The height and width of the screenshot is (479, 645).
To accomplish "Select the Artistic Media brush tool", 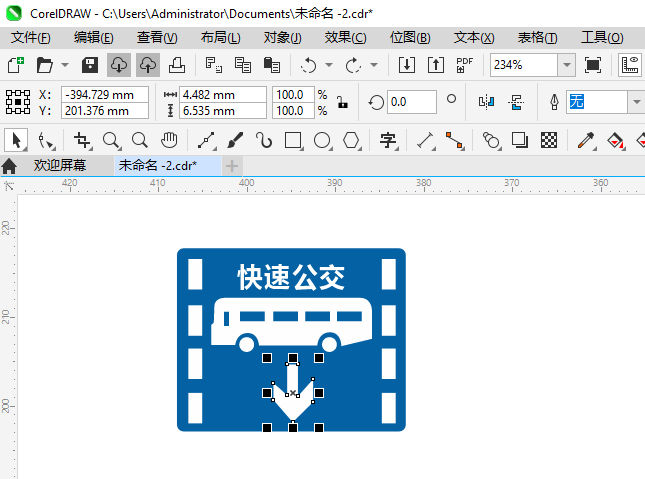I will (x=235, y=140).
